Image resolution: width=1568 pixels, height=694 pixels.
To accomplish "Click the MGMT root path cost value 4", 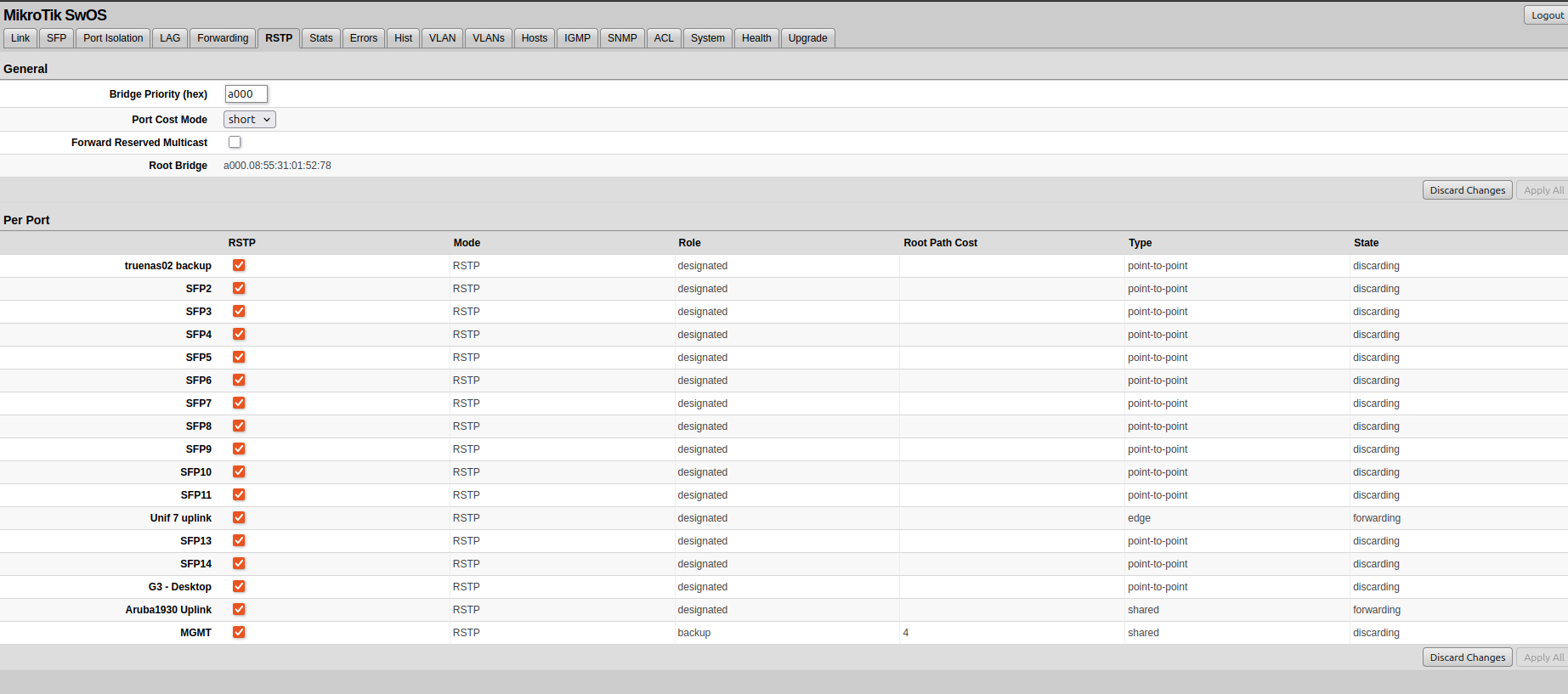I will (x=906, y=633).
